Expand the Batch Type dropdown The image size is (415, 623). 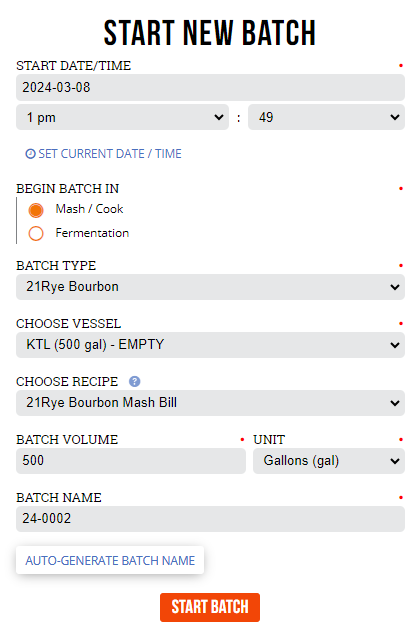[210, 287]
